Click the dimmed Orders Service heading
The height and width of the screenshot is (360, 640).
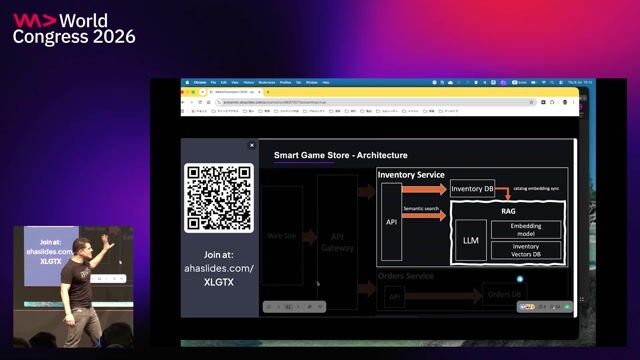(x=406, y=276)
